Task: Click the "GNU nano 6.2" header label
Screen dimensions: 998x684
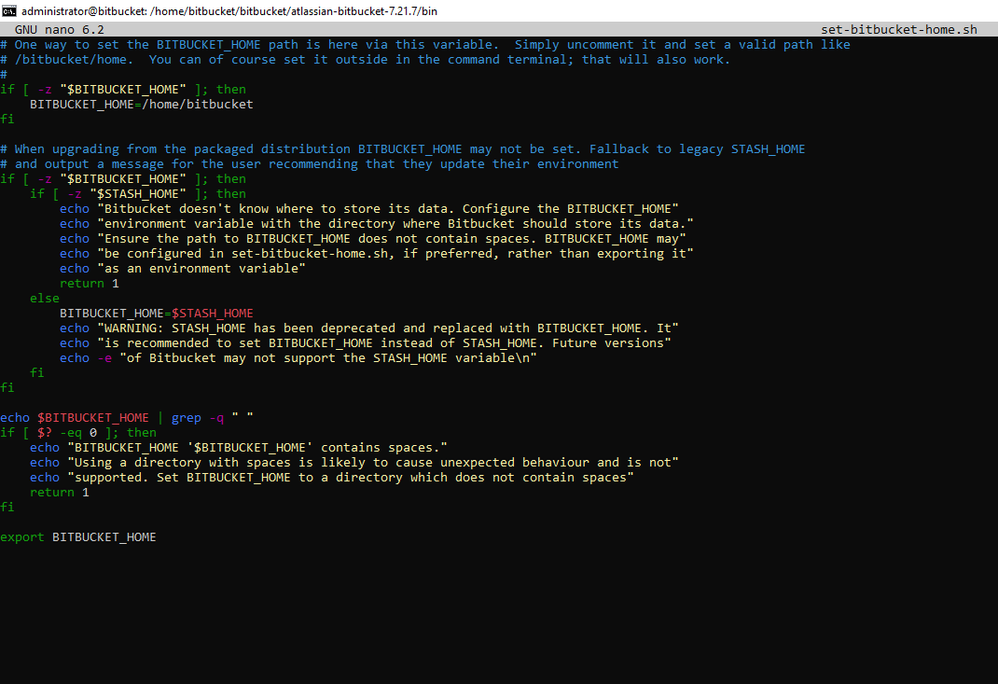Action: [x=59, y=29]
